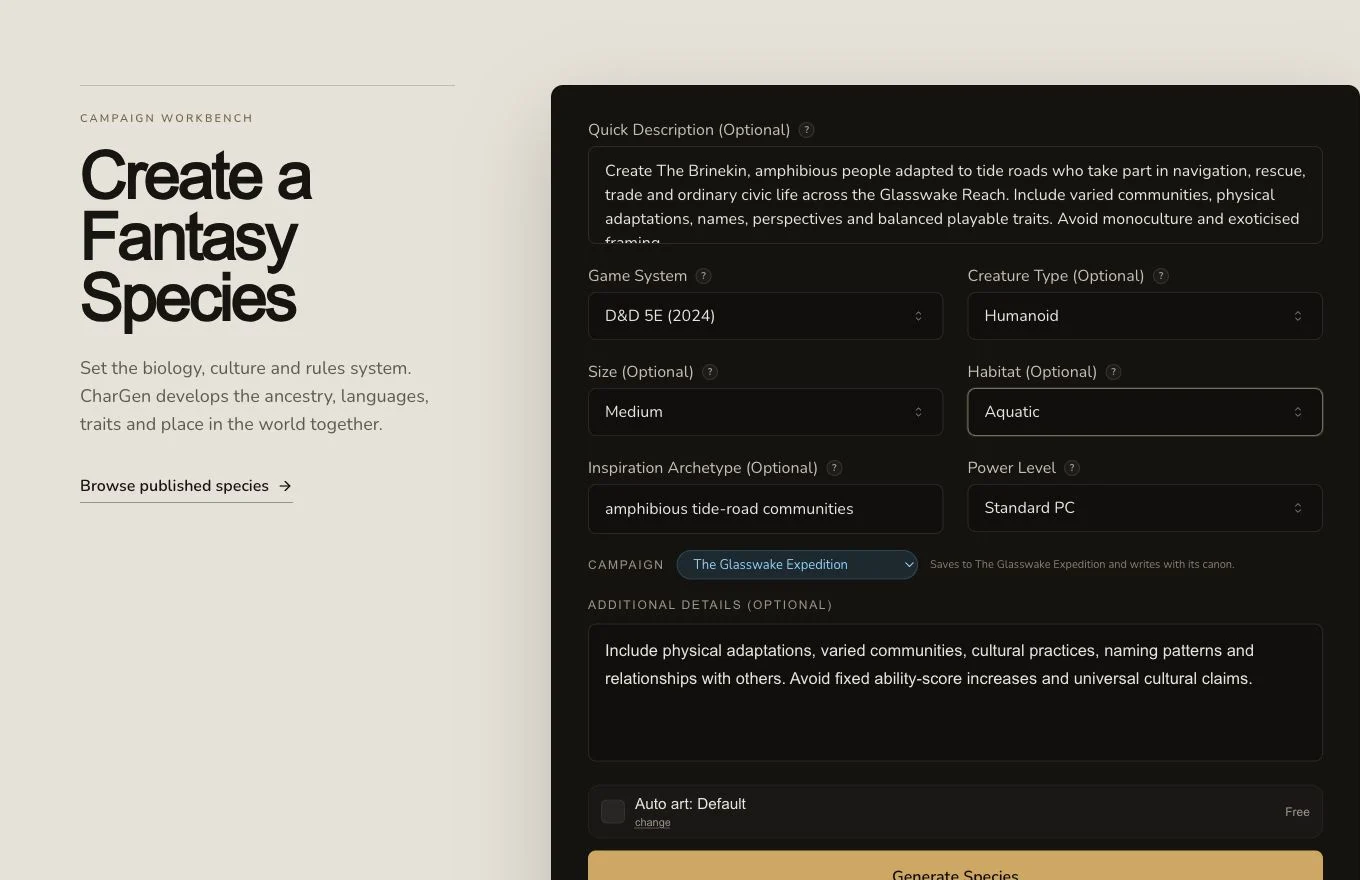The image size is (1360, 880).
Task: Click into the Additional Details text area
Action: (955, 693)
